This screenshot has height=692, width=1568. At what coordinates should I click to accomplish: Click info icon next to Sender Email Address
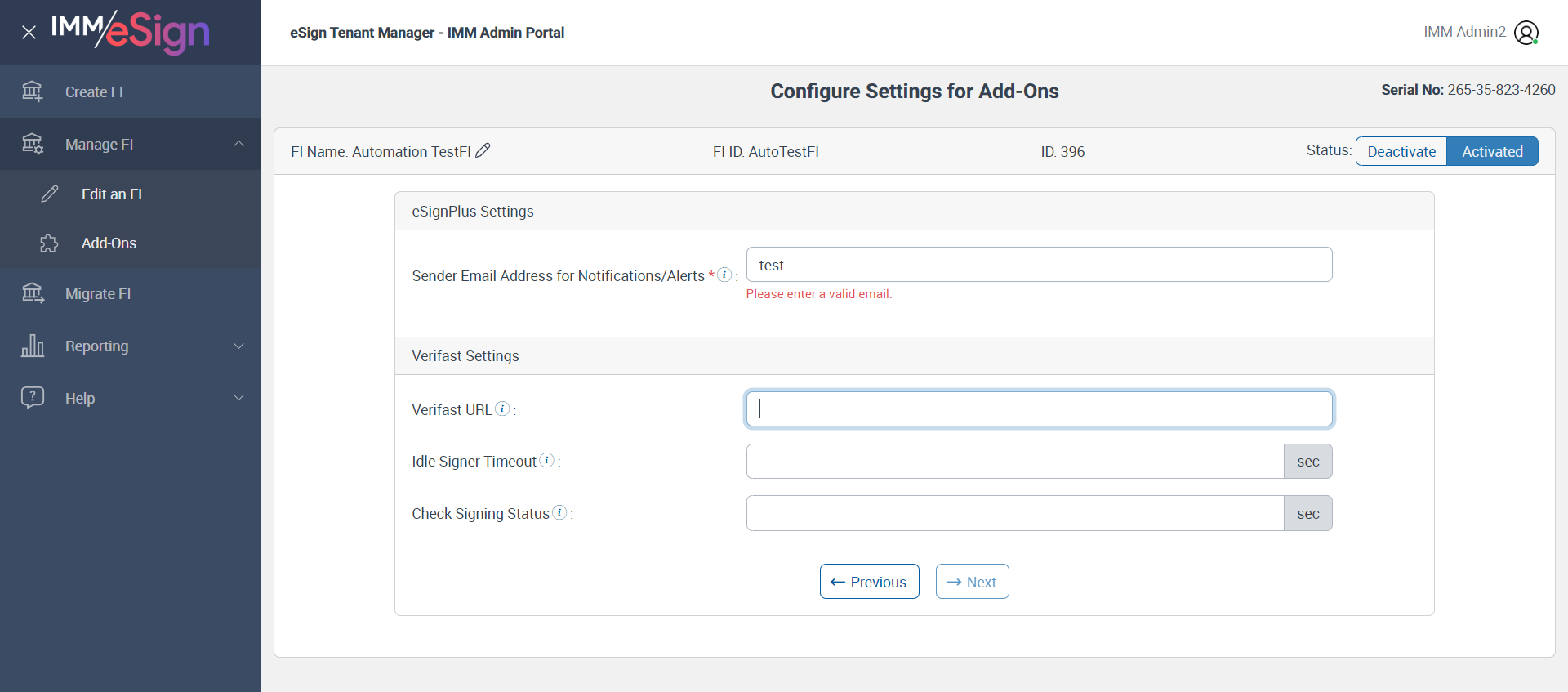click(724, 275)
